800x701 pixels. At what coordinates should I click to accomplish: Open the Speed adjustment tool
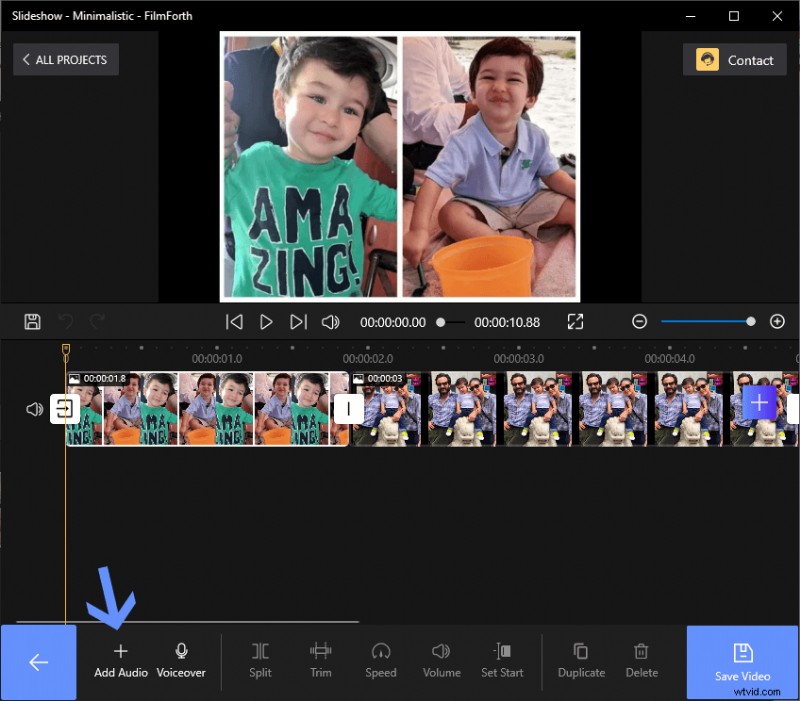[381, 661]
